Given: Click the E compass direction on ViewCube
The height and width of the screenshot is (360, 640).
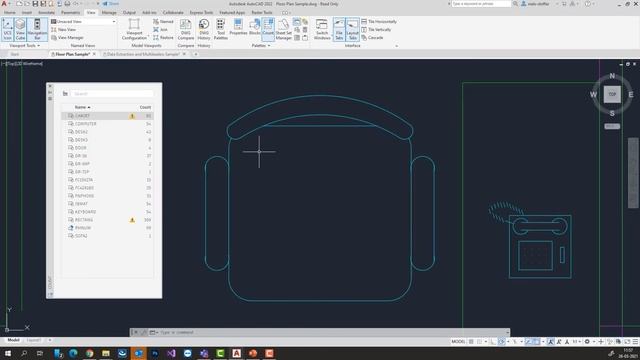Looking at the screenshot, I should (631, 94).
